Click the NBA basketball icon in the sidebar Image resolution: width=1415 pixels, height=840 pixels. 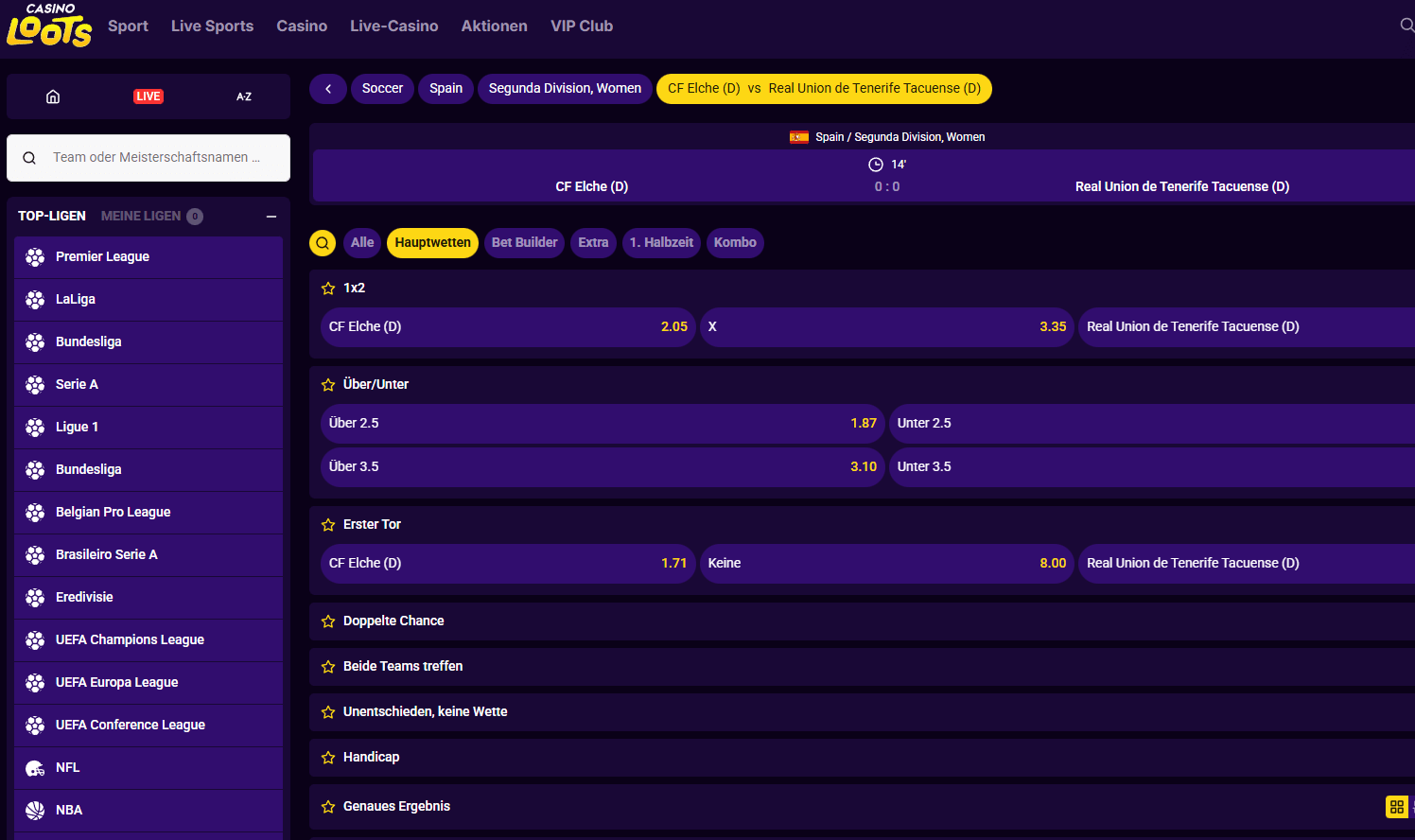(x=34, y=810)
